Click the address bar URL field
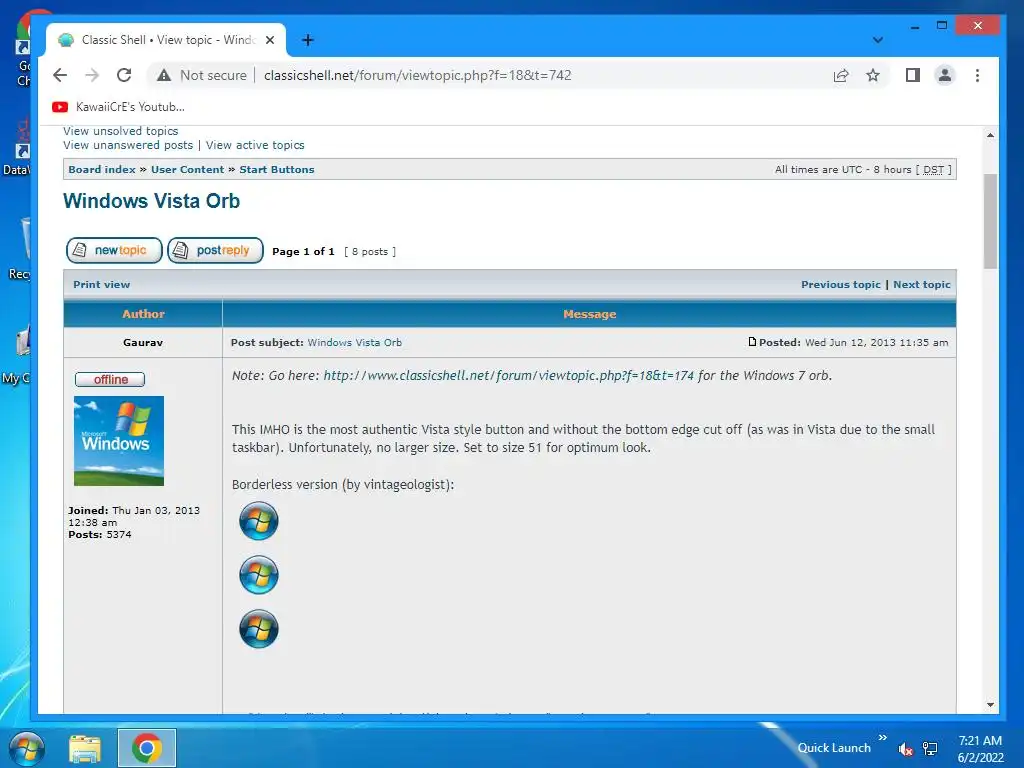 click(x=417, y=75)
